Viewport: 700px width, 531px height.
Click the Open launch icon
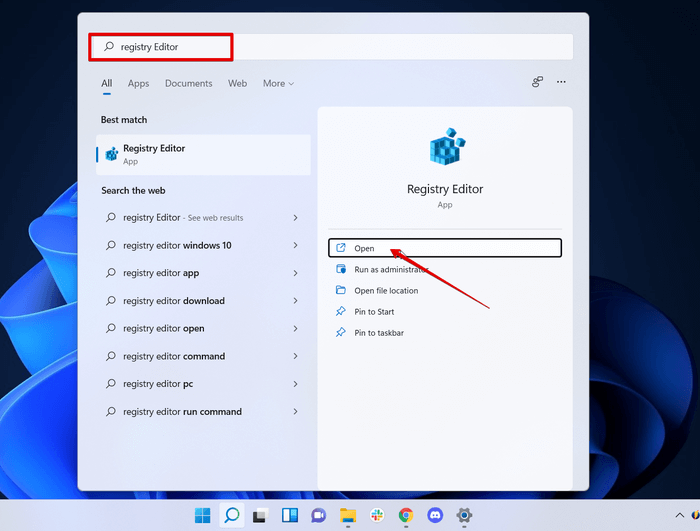click(341, 247)
